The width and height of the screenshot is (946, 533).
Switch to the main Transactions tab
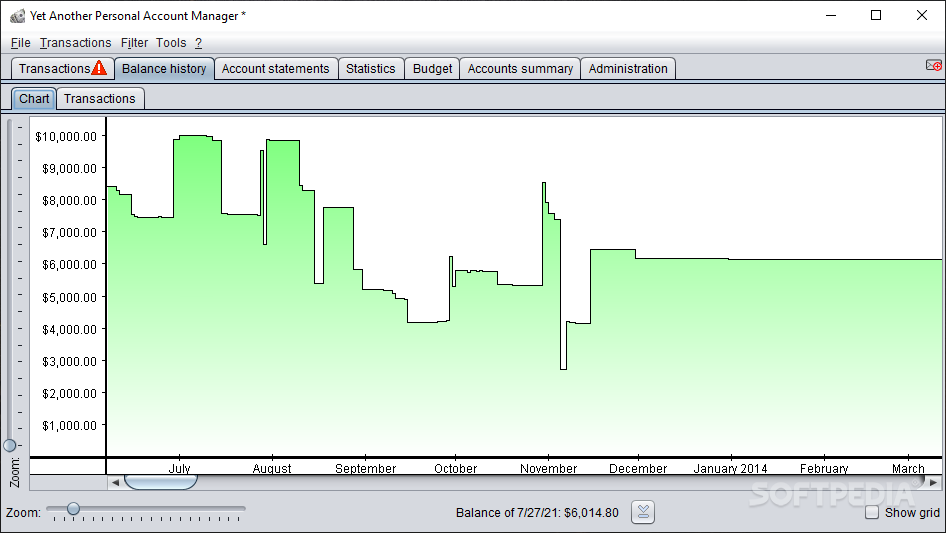click(x=62, y=68)
